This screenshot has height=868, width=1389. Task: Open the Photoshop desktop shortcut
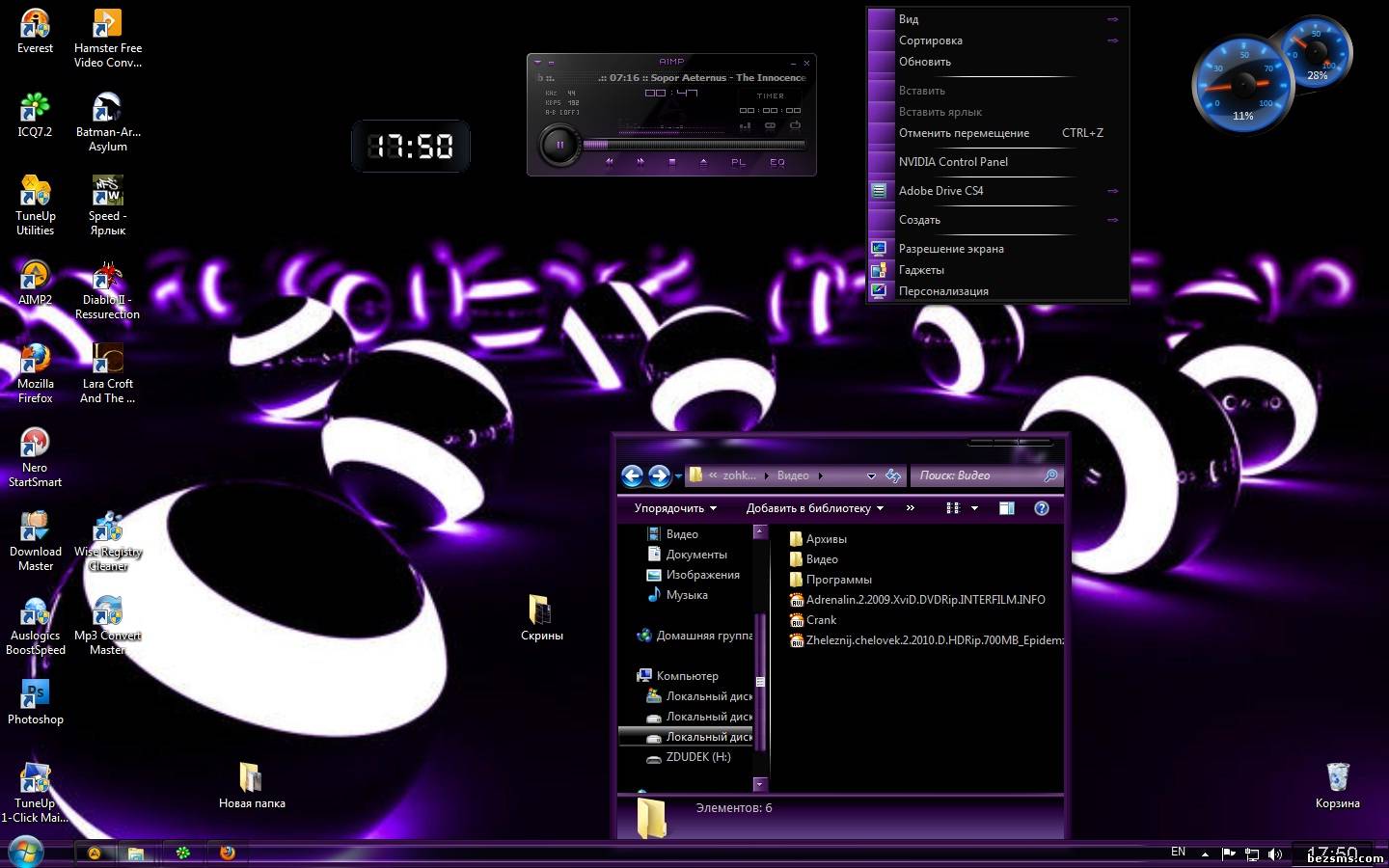point(36,701)
